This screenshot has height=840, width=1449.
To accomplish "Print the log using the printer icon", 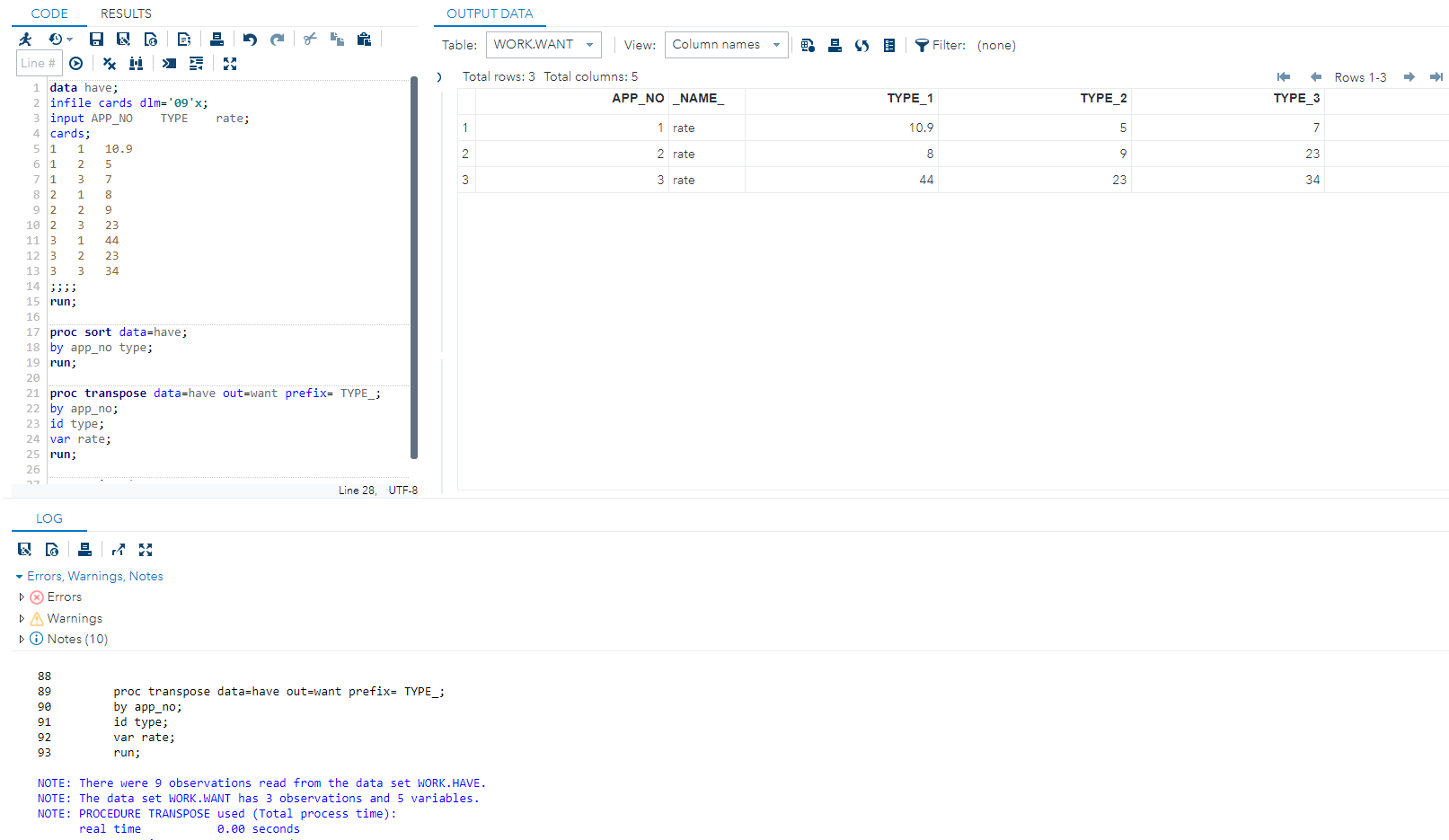I will (x=84, y=550).
